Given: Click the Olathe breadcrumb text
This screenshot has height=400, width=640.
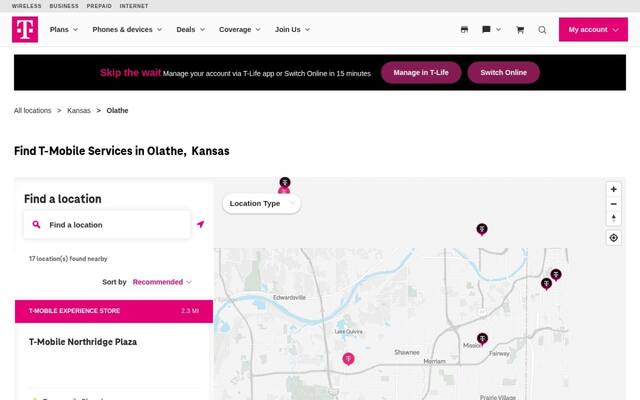Looking at the screenshot, I should coord(117,111).
